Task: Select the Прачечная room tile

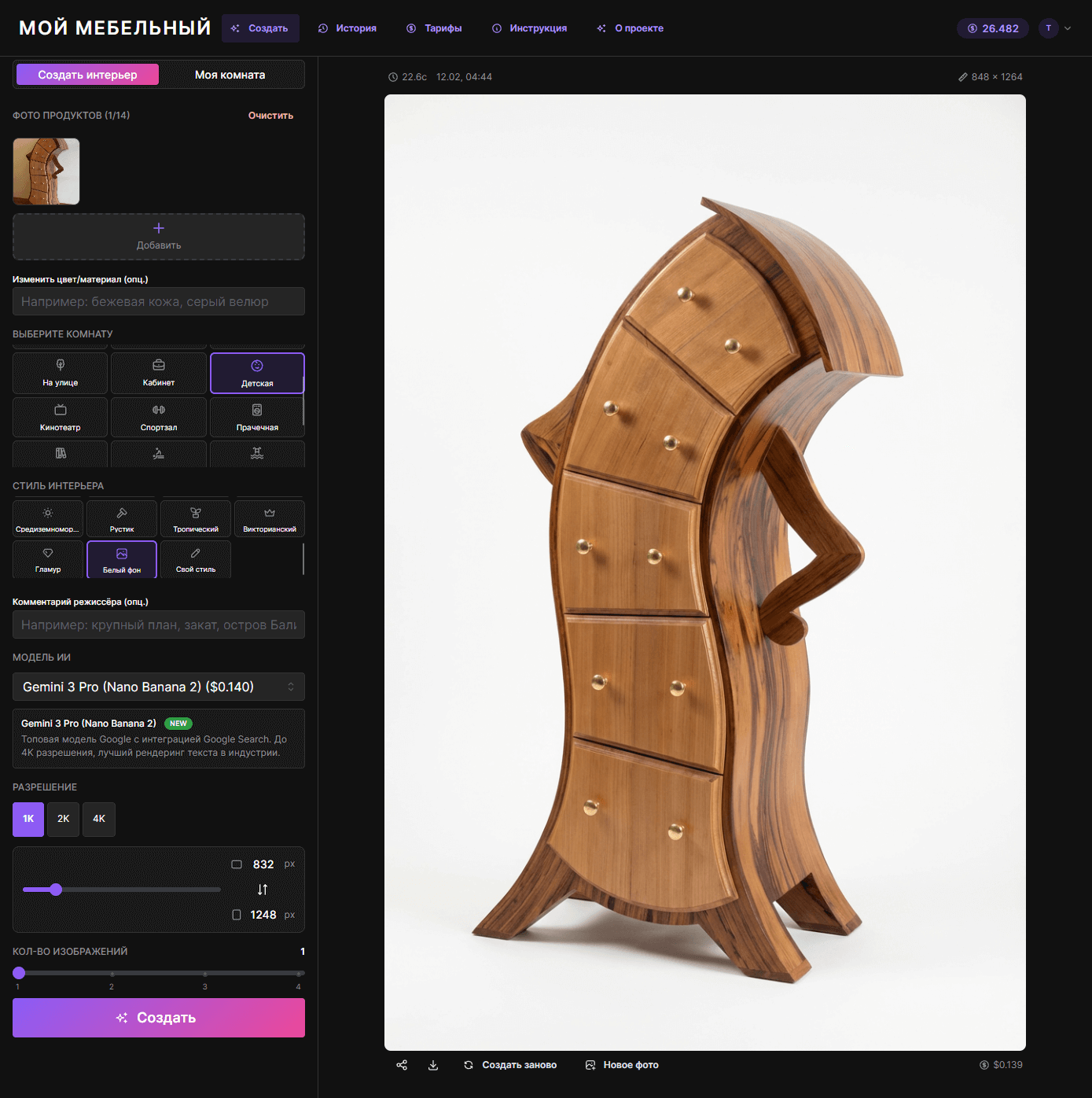Action: point(257,417)
